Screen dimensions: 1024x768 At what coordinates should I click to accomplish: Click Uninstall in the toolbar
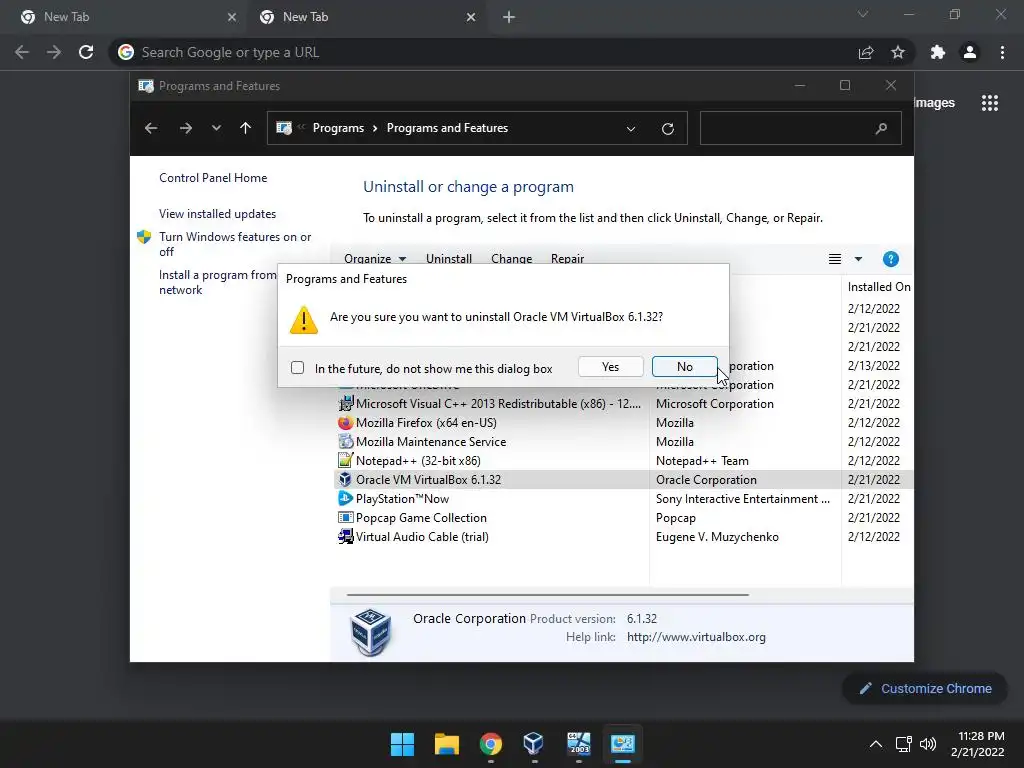(449, 259)
